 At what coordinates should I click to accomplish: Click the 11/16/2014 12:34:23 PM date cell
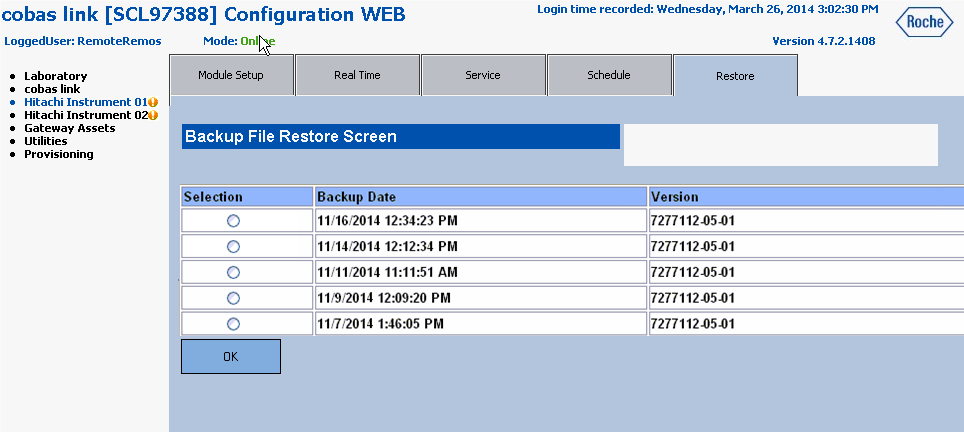[x=481, y=221]
